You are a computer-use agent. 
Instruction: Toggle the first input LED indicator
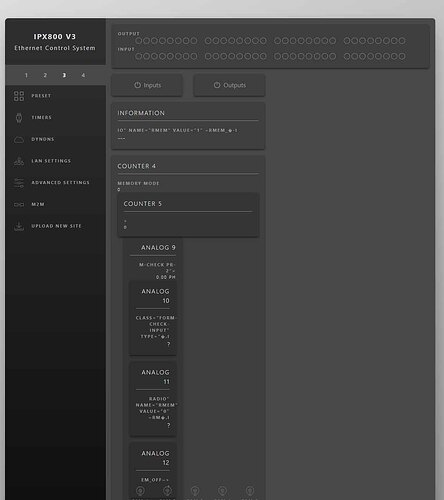[x=139, y=56]
